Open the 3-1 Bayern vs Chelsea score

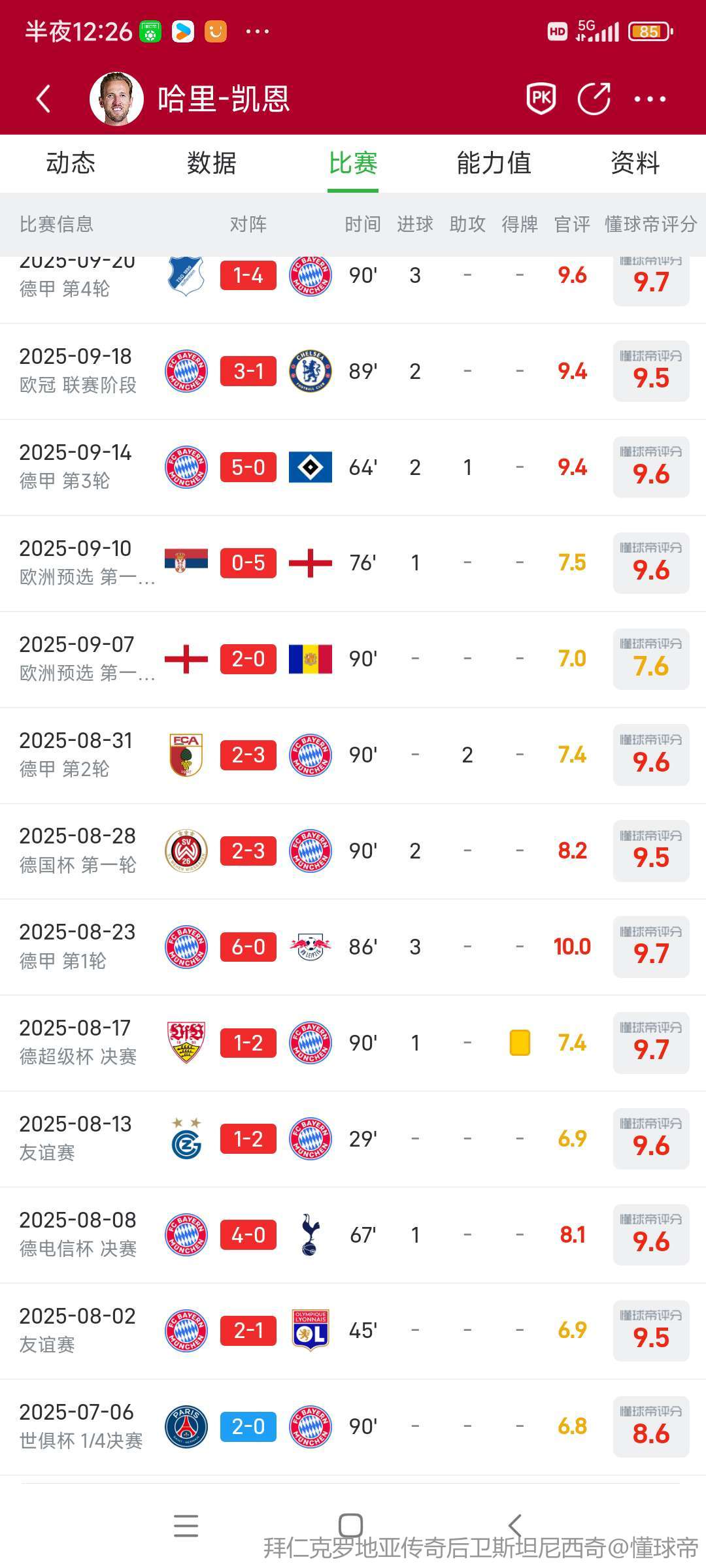248,371
